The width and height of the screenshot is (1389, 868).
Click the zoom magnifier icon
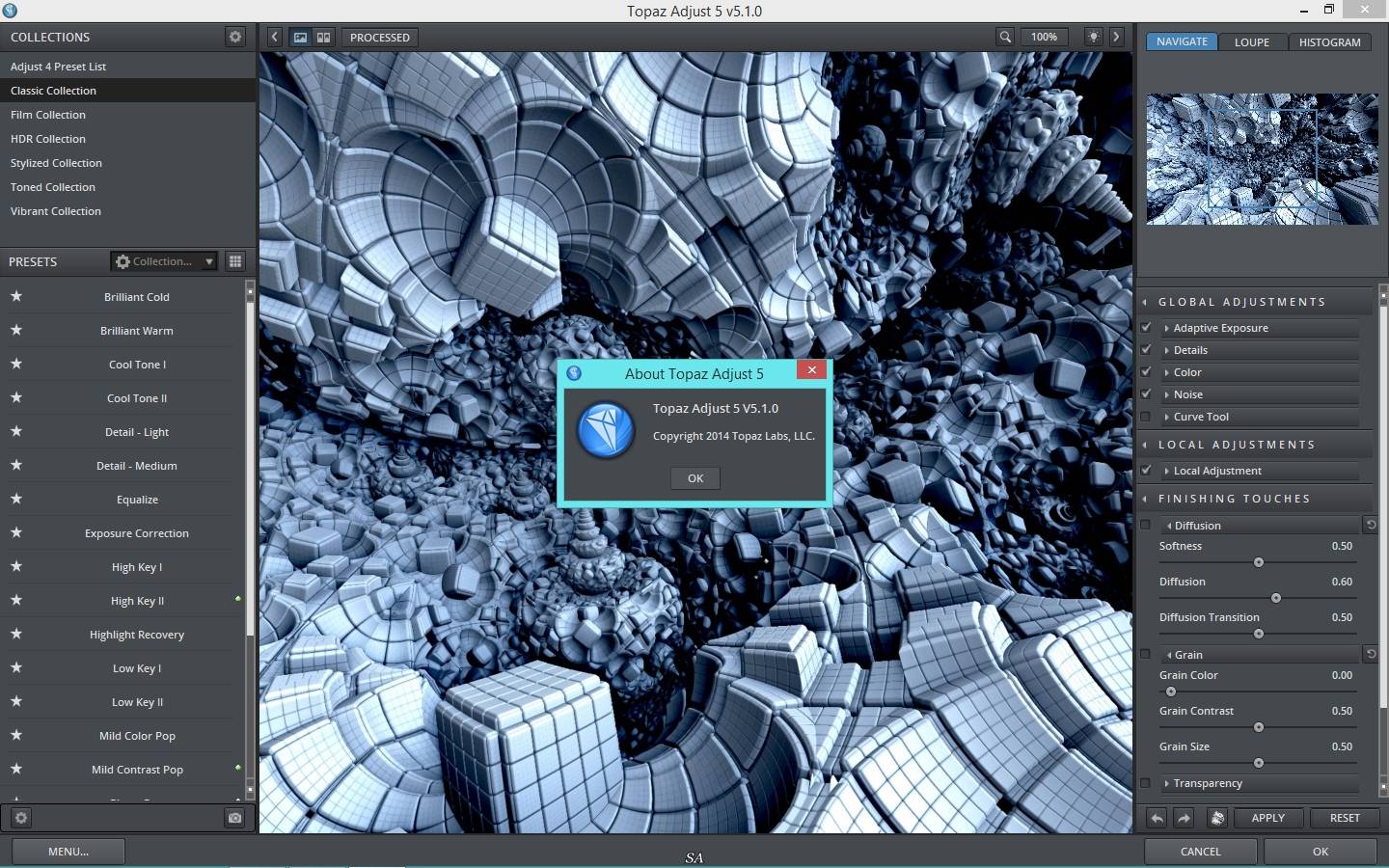(1005, 37)
